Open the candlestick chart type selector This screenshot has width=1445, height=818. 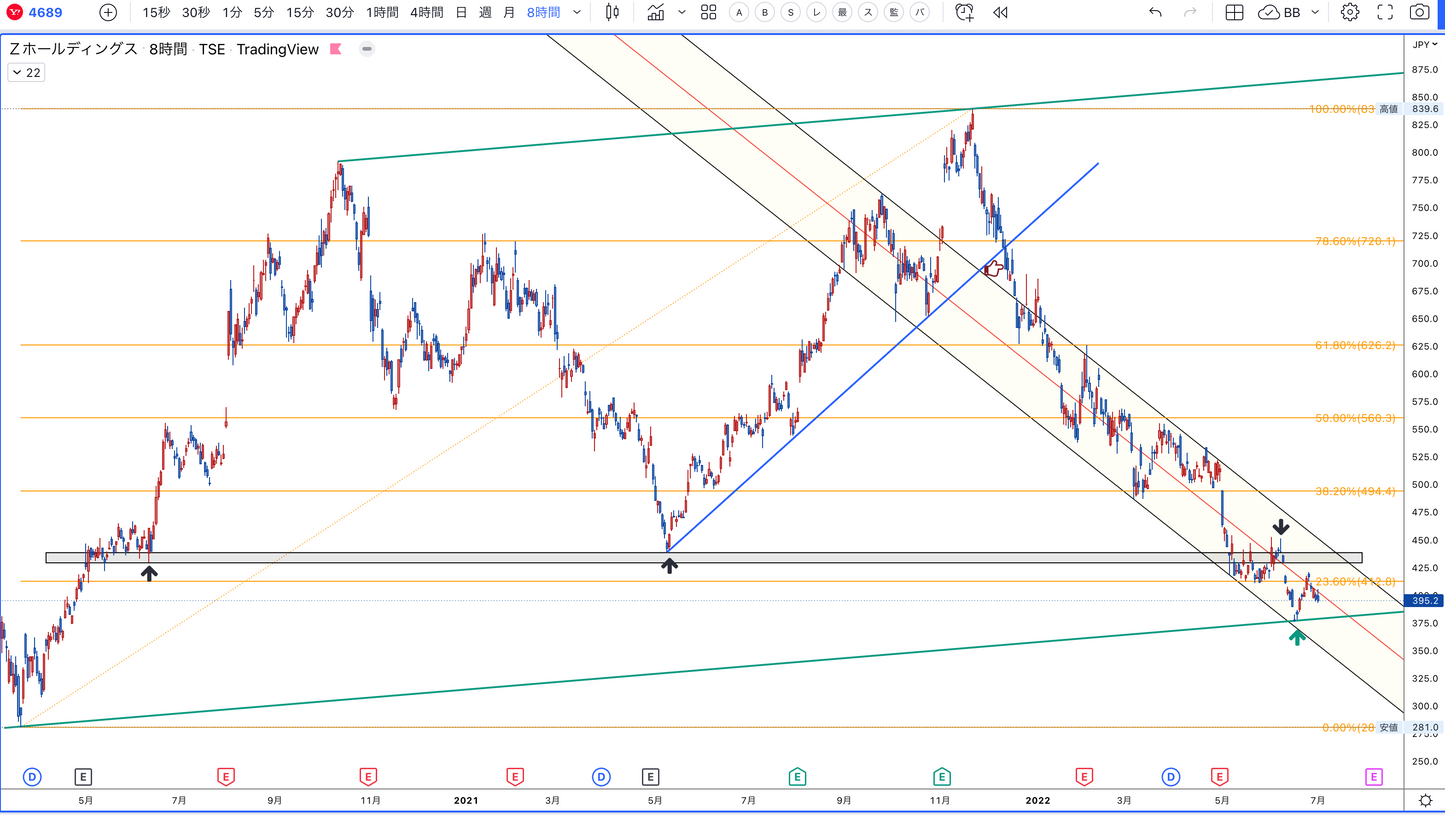pyautogui.click(x=612, y=12)
